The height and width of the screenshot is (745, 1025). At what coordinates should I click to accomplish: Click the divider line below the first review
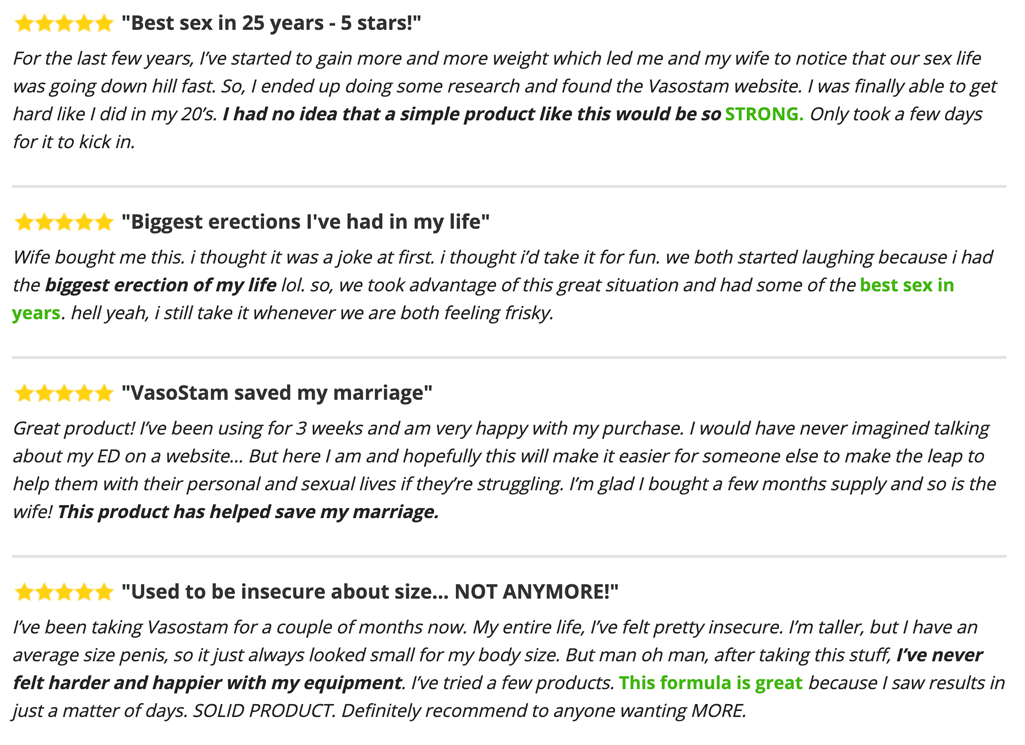509,186
